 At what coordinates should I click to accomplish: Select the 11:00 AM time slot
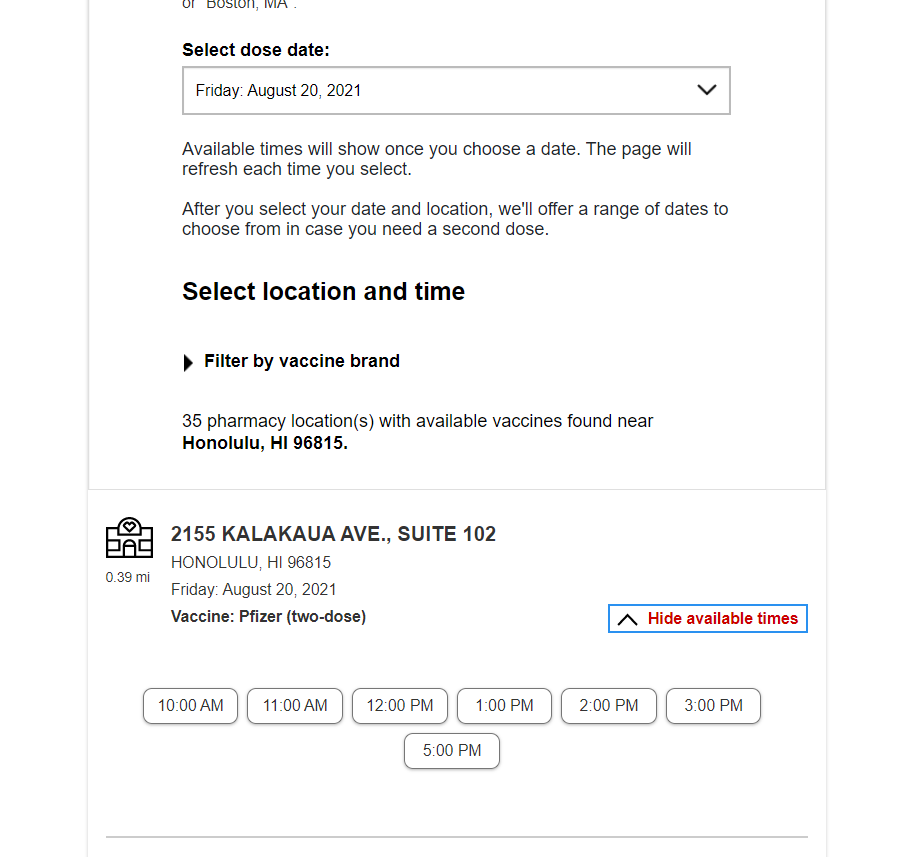point(295,706)
